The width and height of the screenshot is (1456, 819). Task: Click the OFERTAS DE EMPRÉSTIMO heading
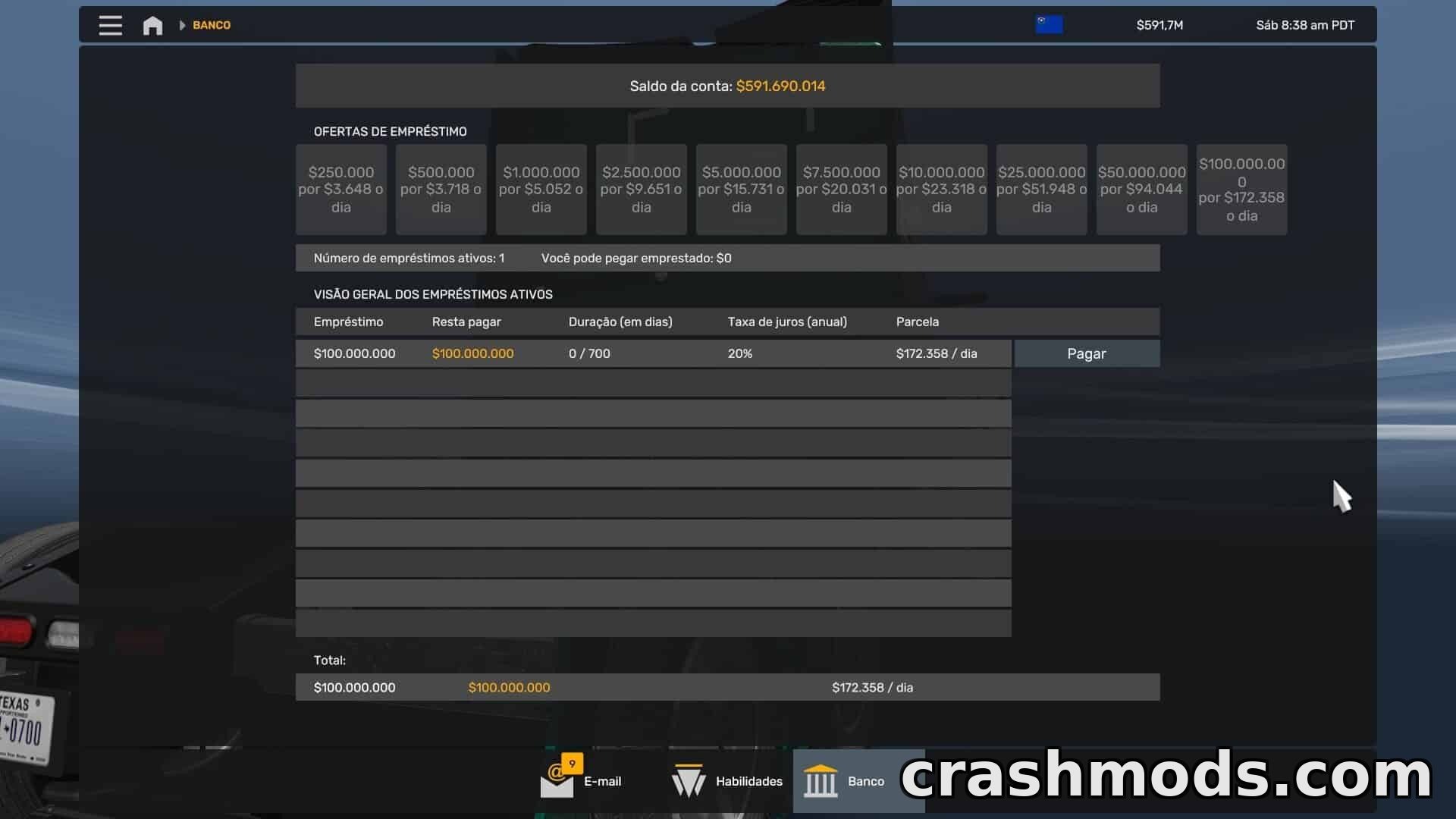390,131
